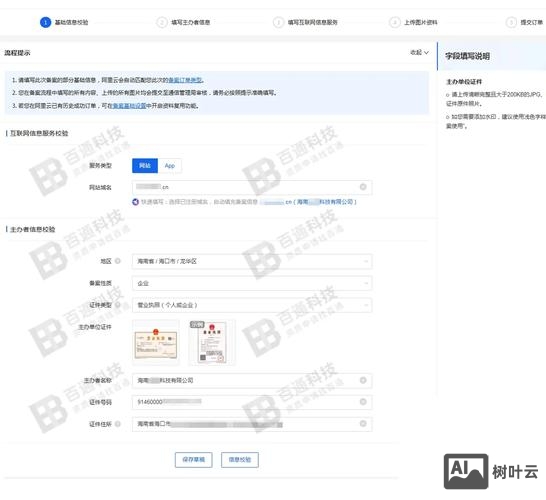This screenshot has width=546, height=500.
Task: Choose registered domain link 海南…科技有限公司
Action: coord(308,202)
